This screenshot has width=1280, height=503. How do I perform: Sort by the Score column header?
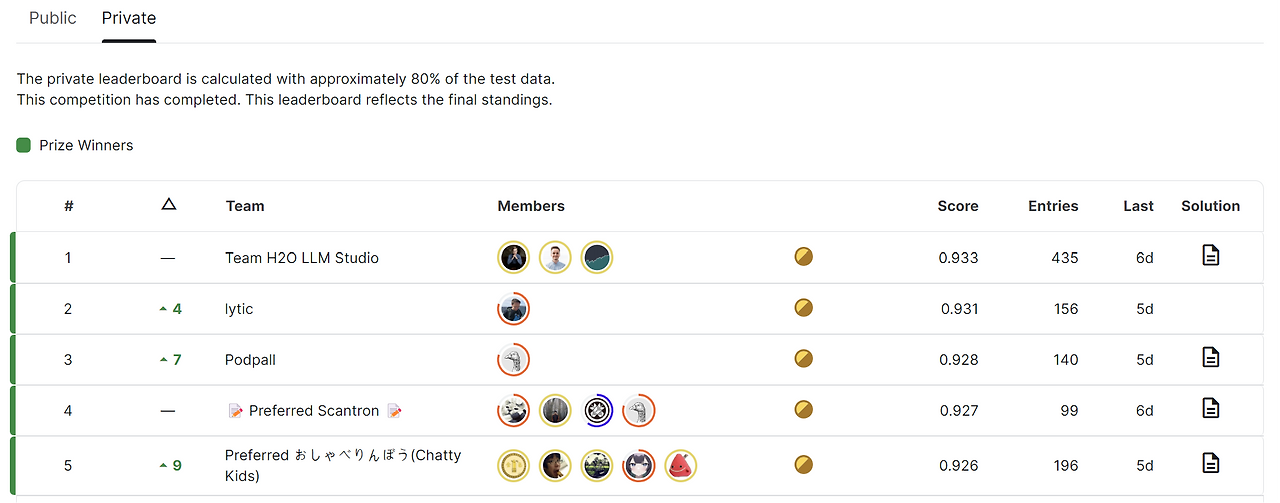tap(958, 206)
